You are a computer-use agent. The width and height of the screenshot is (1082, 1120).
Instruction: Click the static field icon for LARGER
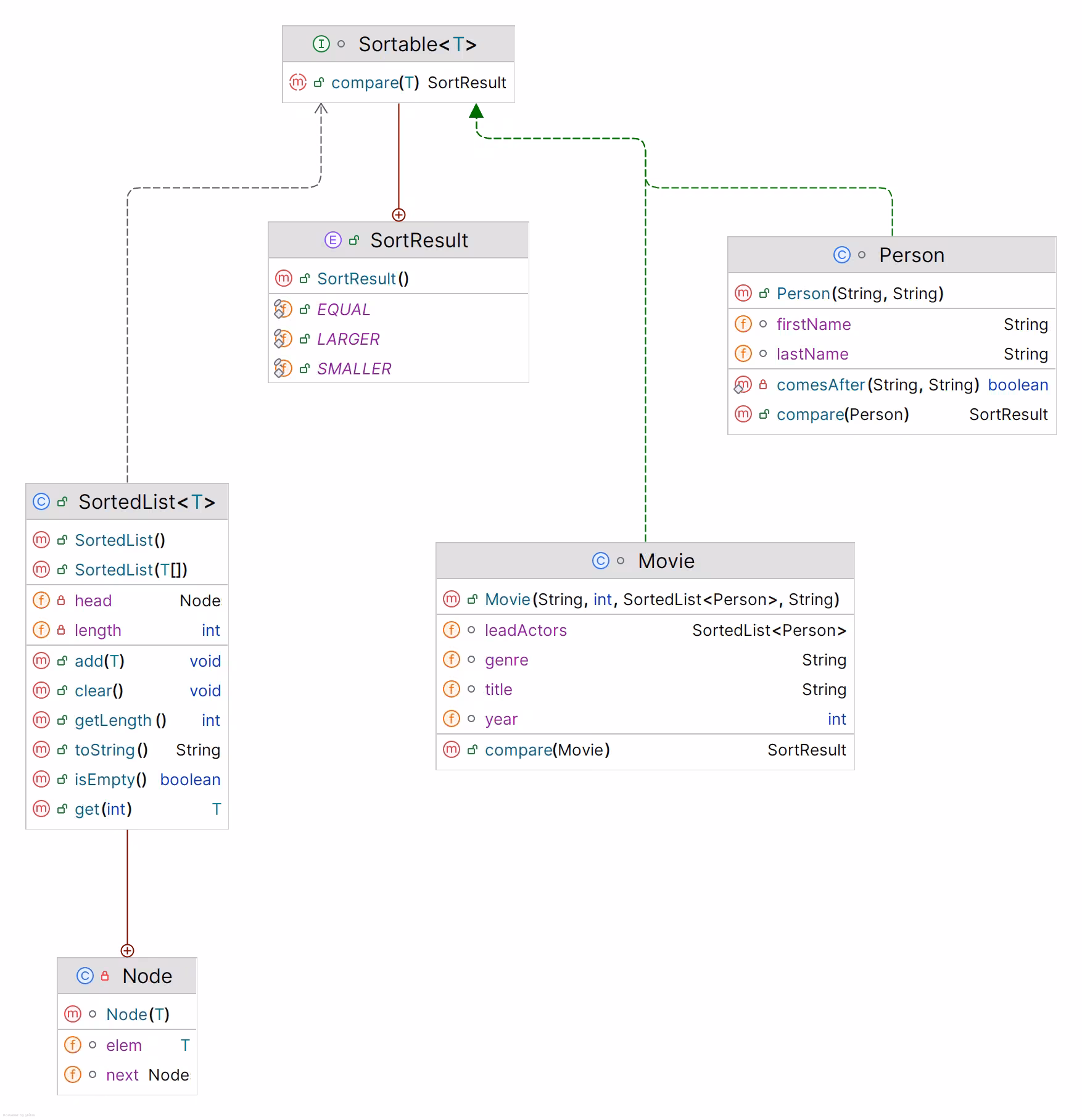click(x=283, y=339)
